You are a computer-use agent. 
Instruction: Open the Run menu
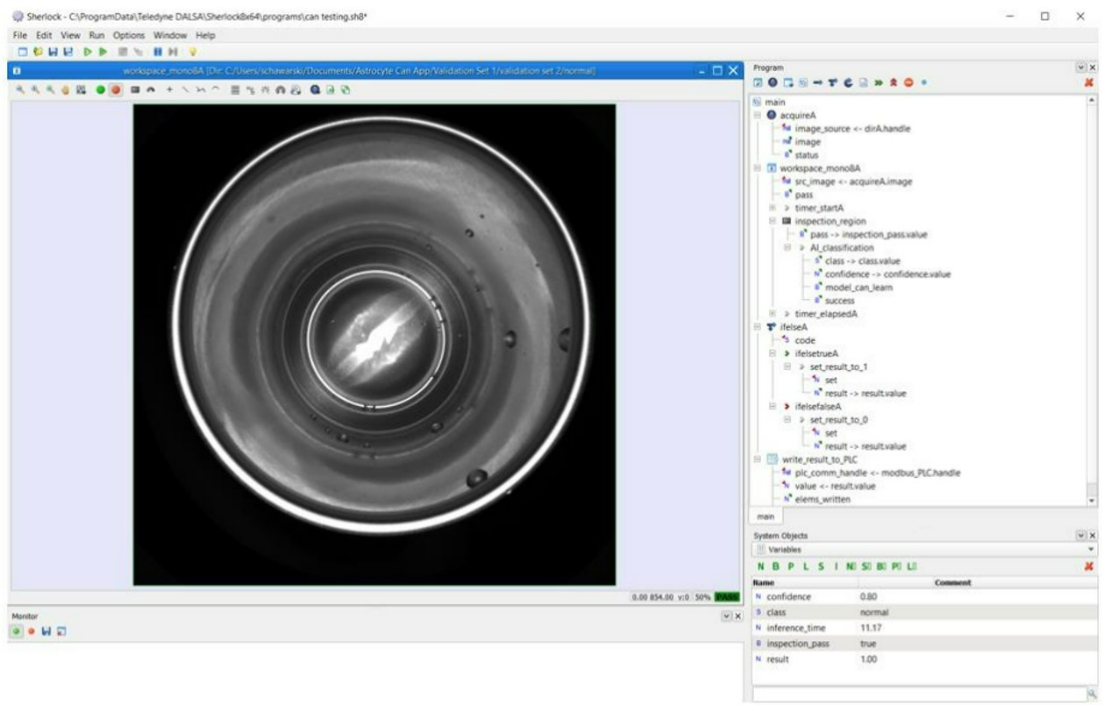(97, 35)
